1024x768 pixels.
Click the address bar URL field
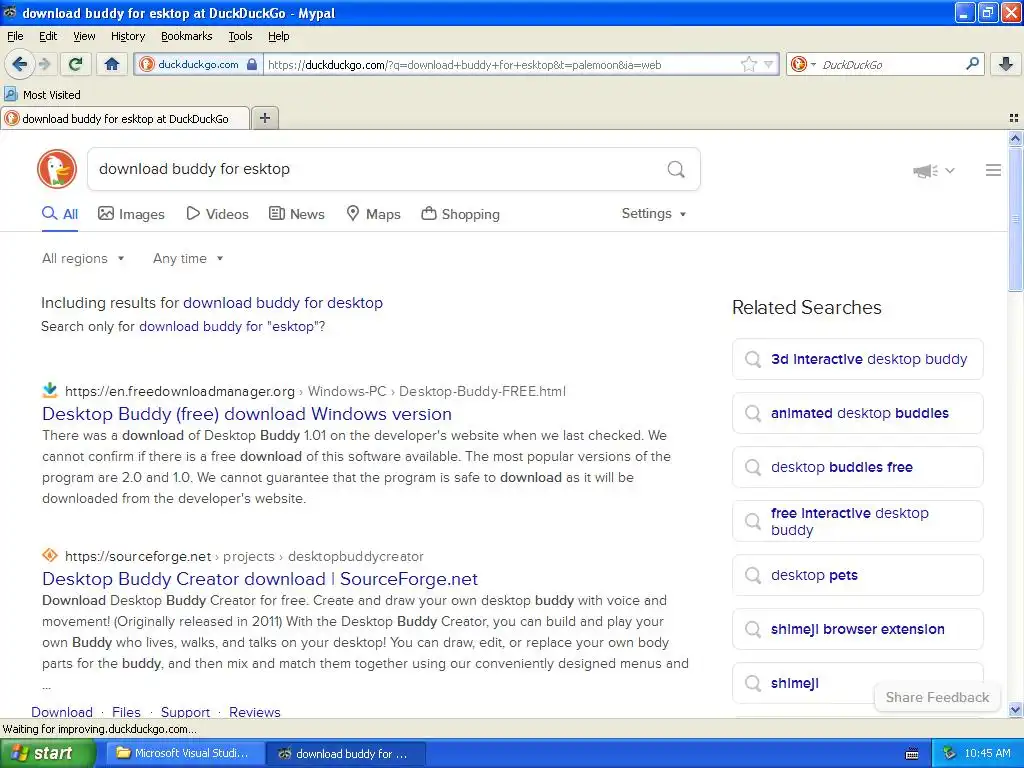(501, 64)
